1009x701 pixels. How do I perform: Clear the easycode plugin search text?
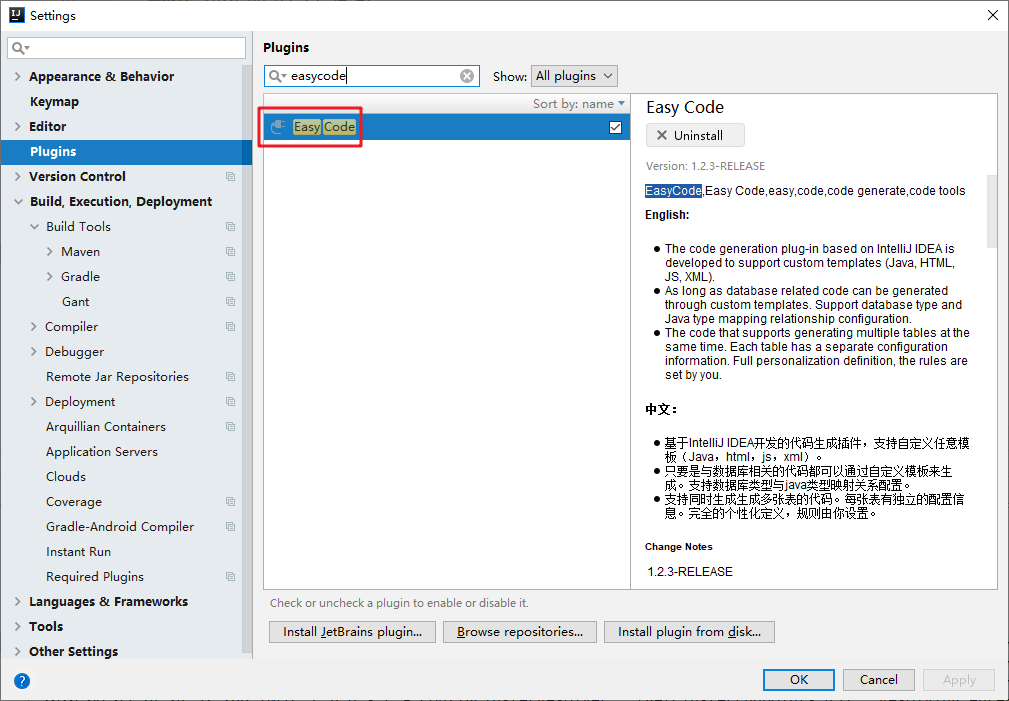pyautogui.click(x=467, y=76)
